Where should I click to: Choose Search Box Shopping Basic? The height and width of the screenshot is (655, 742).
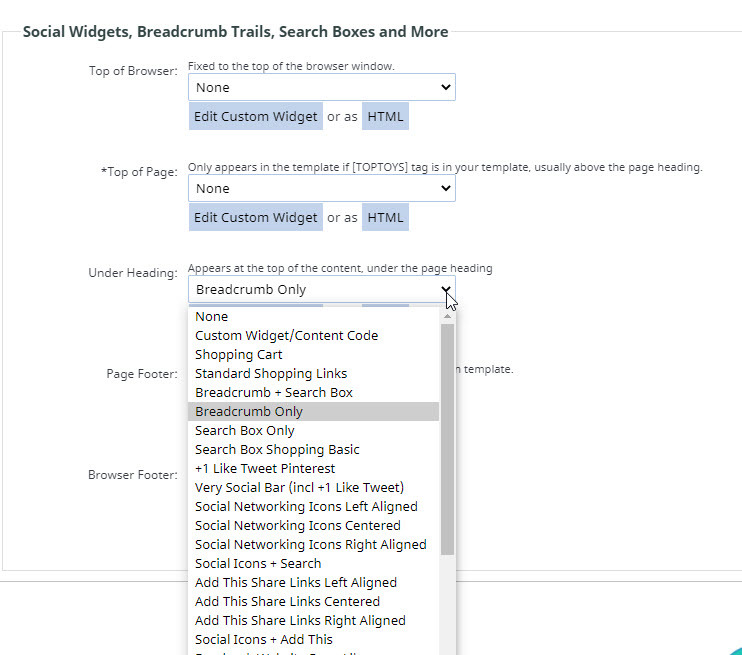[277, 450]
